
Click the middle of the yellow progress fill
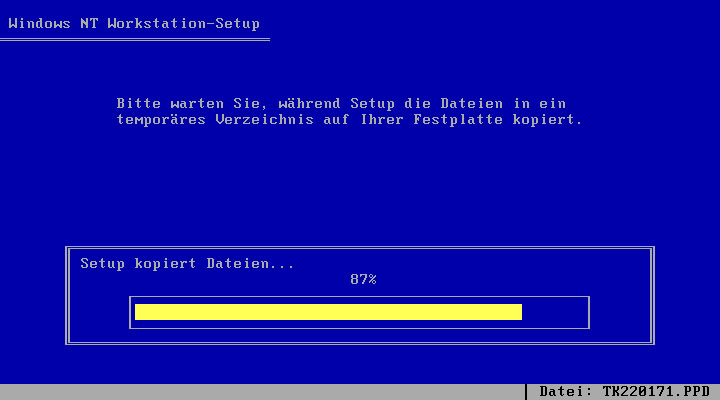pos(328,312)
